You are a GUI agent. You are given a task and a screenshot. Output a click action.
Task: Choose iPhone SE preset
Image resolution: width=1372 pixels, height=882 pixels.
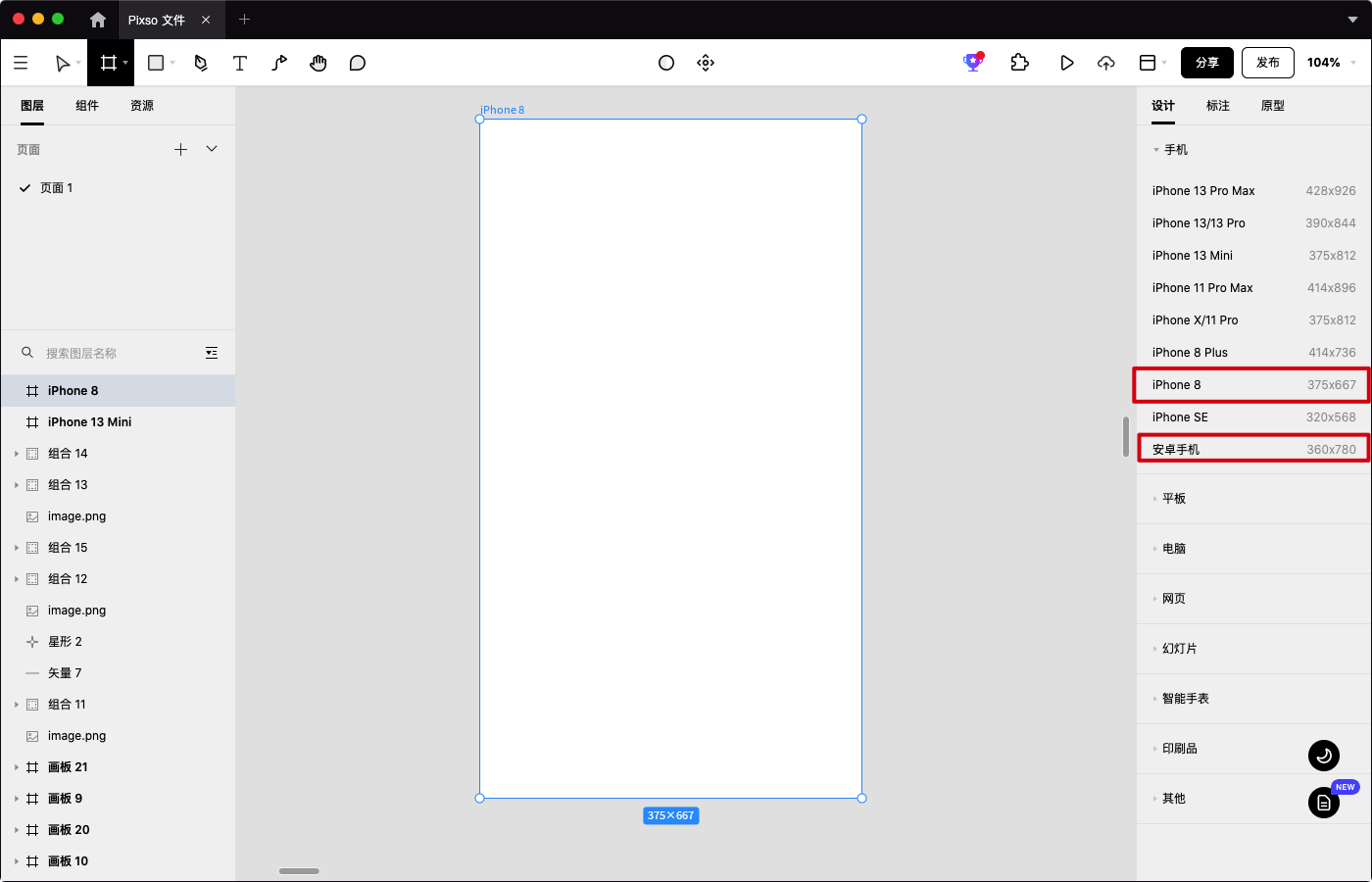(x=1253, y=417)
